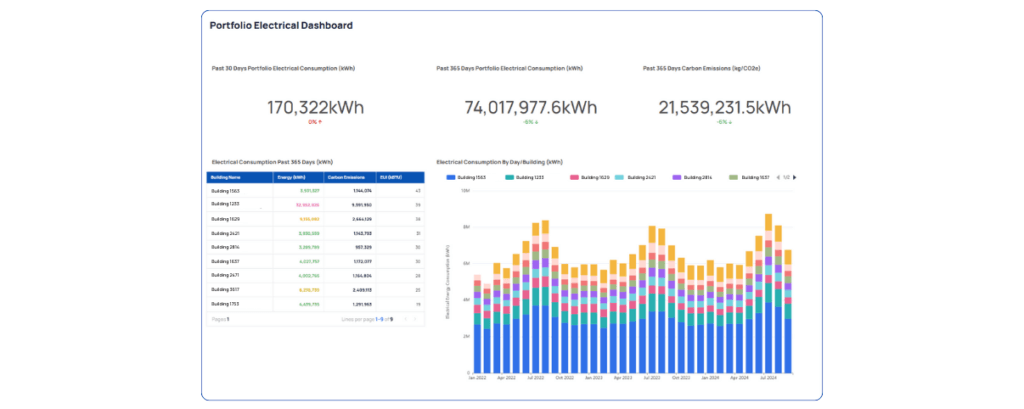Screen dimensions: 1024x409
Task: Sort by Carbon Emissions column header
Action: coord(344,177)
